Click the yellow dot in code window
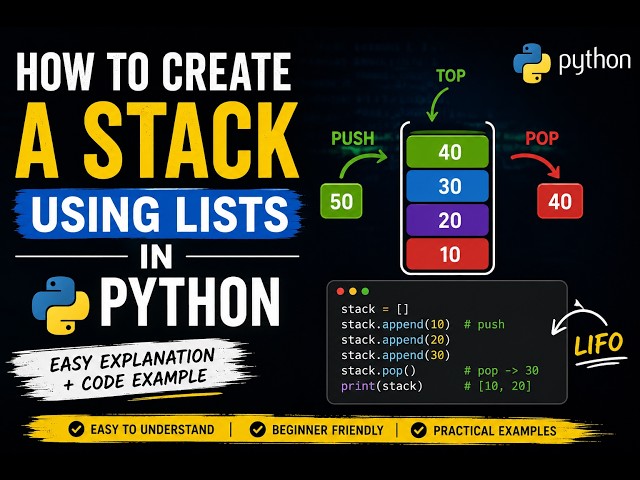 (353, 291)
